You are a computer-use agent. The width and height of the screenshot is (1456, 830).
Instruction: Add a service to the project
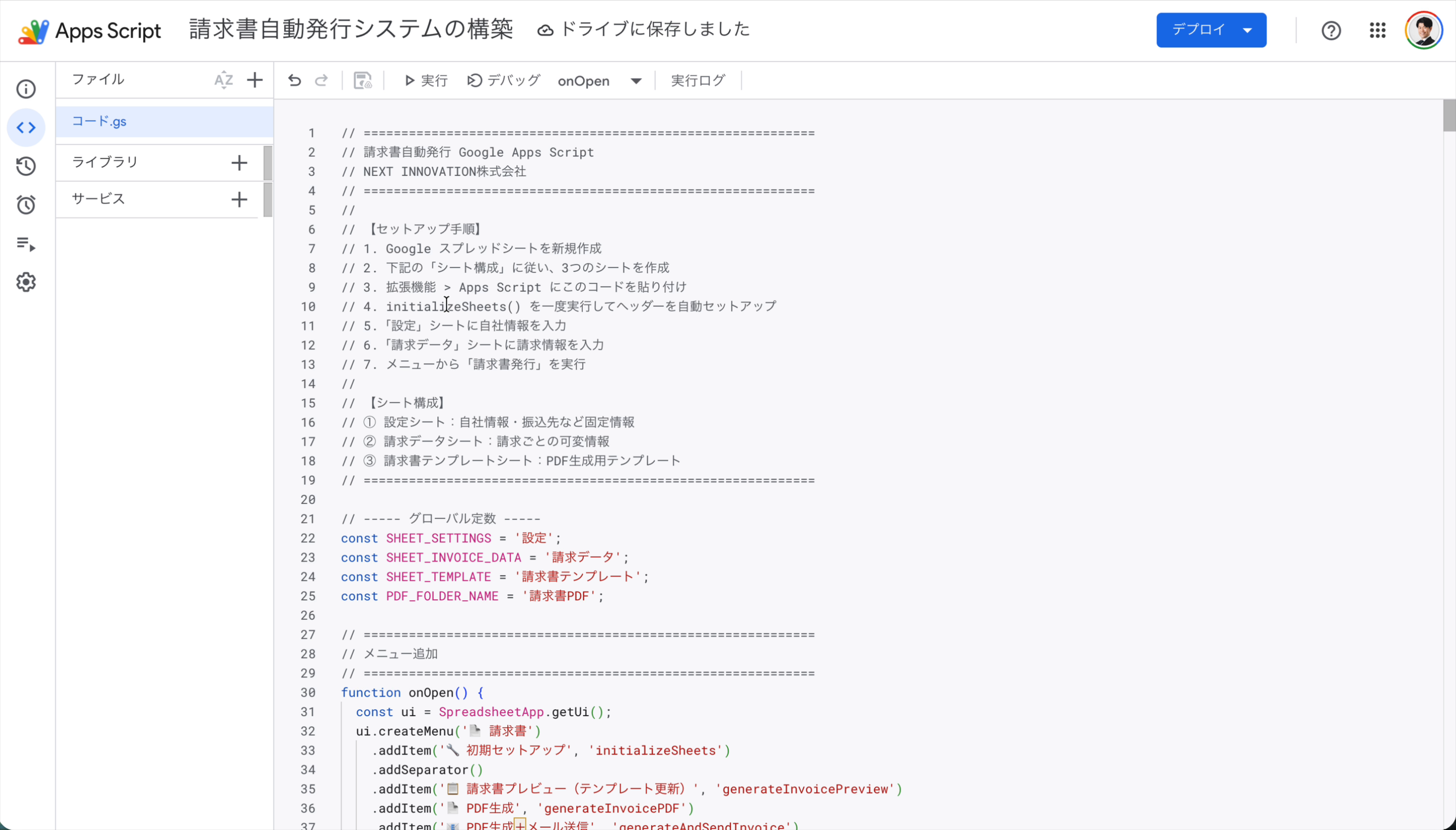click(239, 199)
